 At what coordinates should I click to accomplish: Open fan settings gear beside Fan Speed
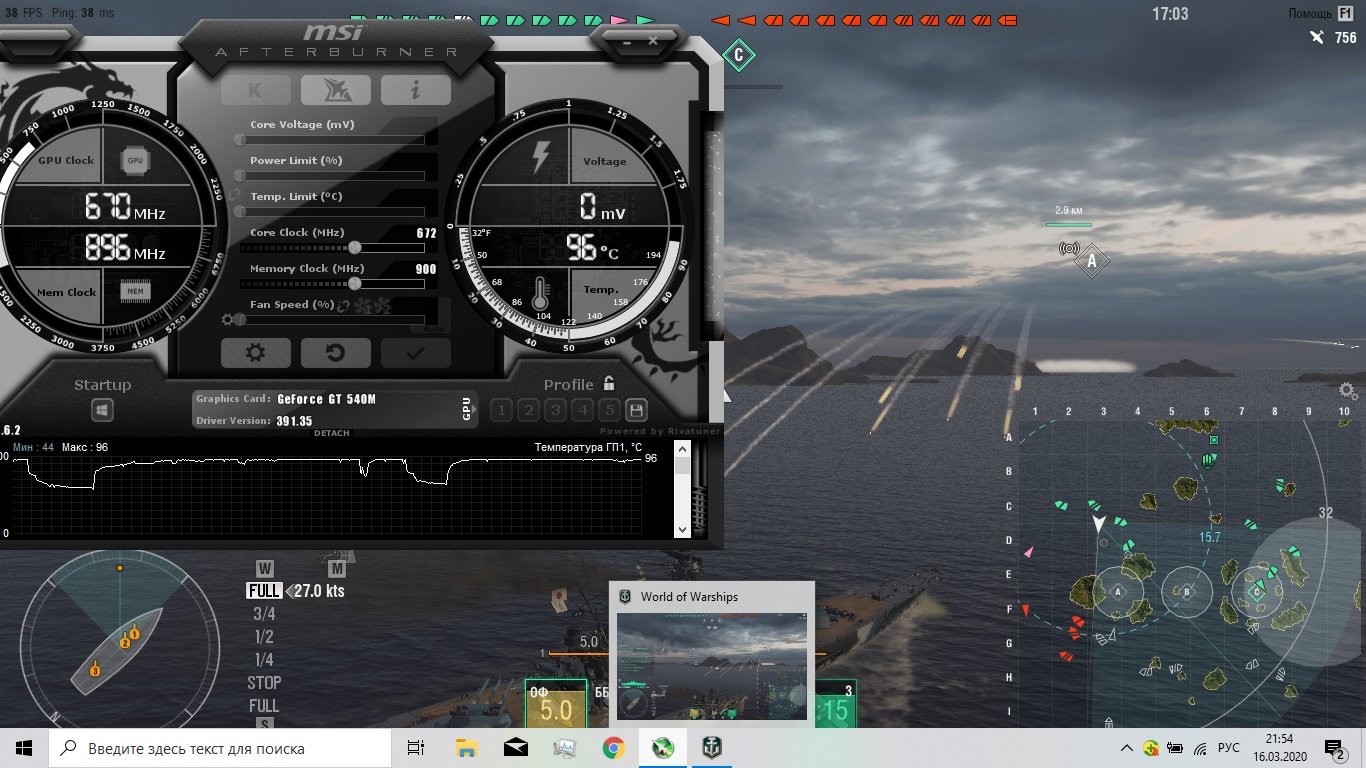[228, 320]
